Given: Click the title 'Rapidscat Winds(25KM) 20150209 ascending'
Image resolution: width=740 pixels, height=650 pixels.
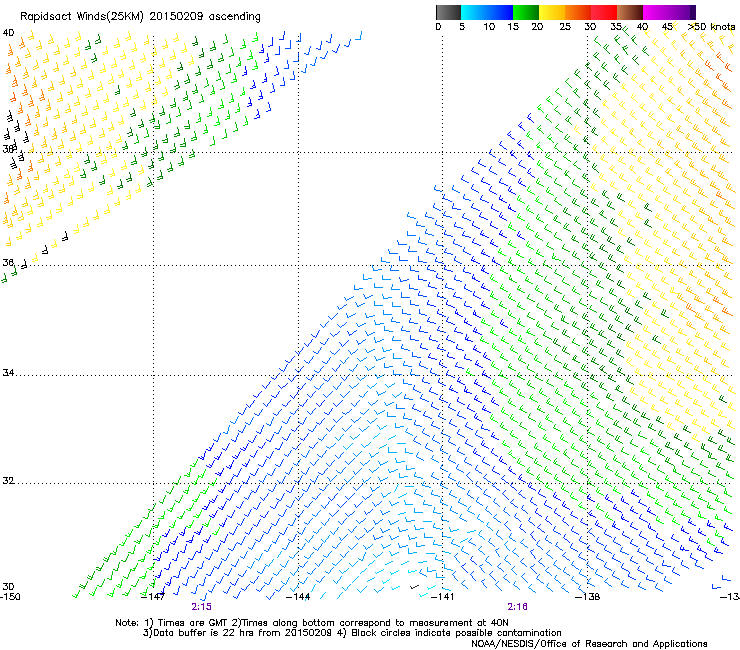Looking at the screenshot, I should pyautogui.click(x=140, y=17).
